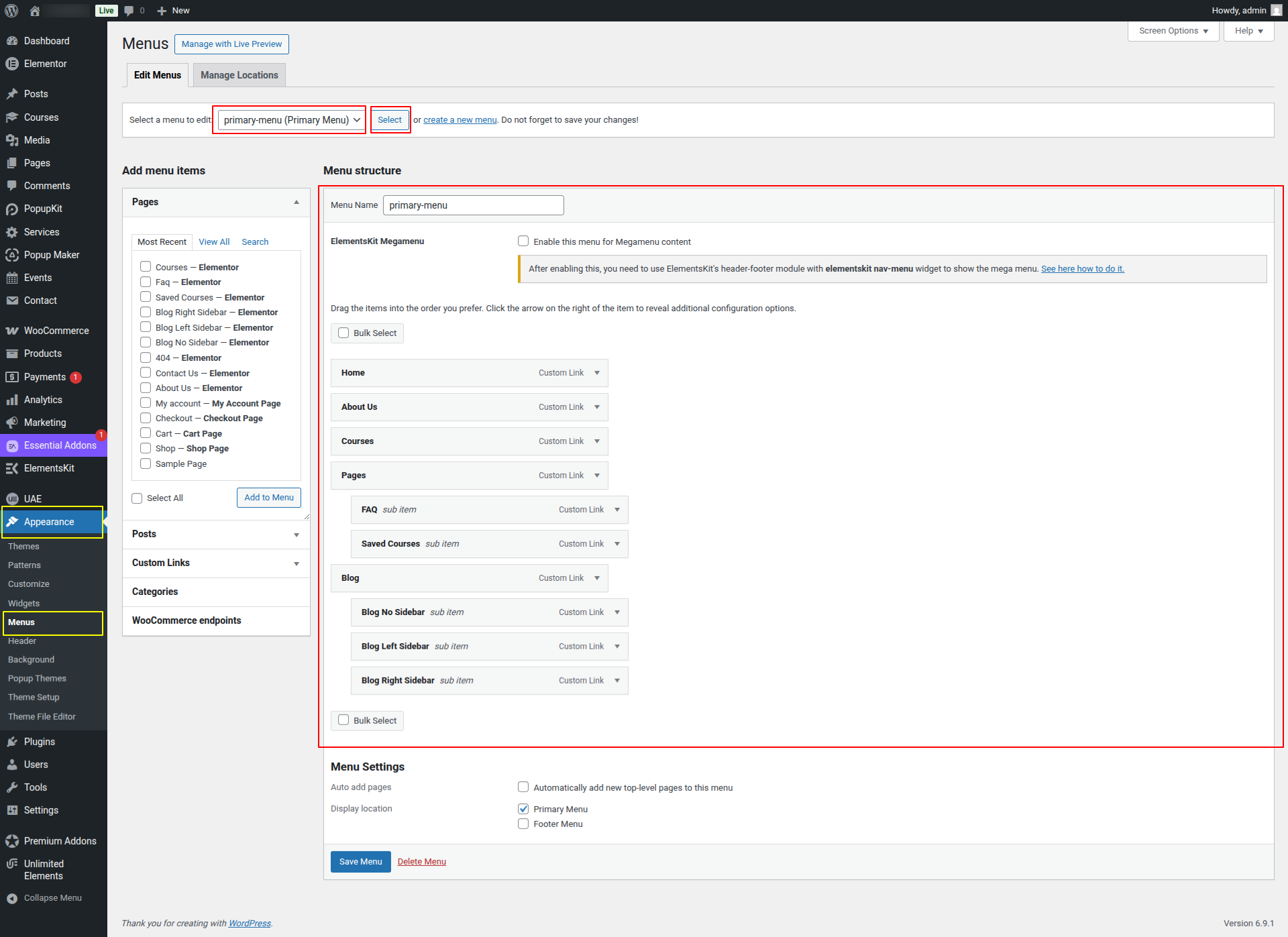Tick the Footer Menu display location
Screen dimensions: 1288x937
[x=523, y=824]
